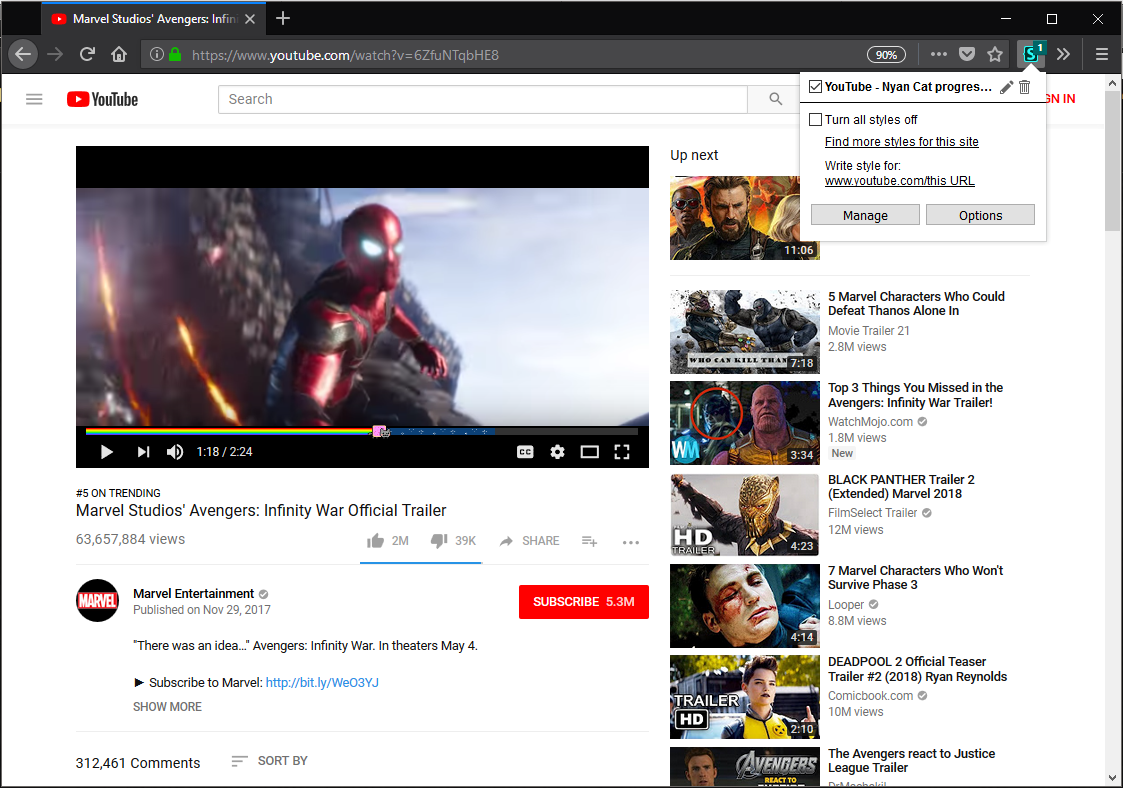1123x788 pixels.
Task: Toggle closed captions on video
Action: point(525,452)
